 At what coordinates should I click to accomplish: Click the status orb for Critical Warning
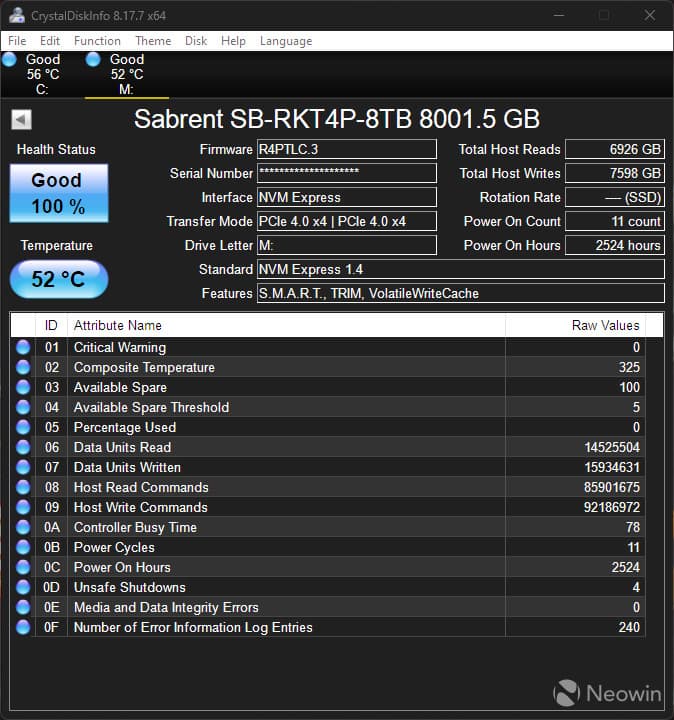pos(23,347)
